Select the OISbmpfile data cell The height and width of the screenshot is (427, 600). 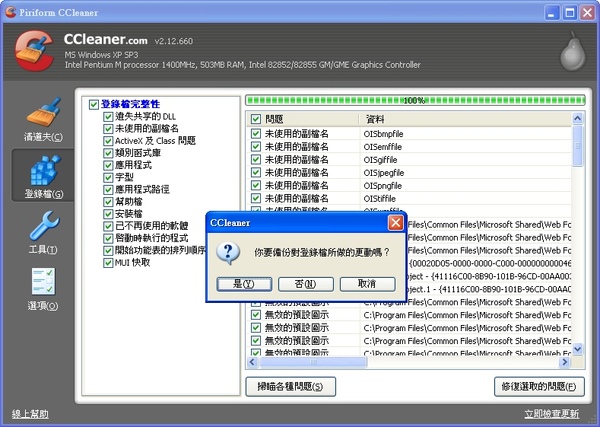[383, 134]
